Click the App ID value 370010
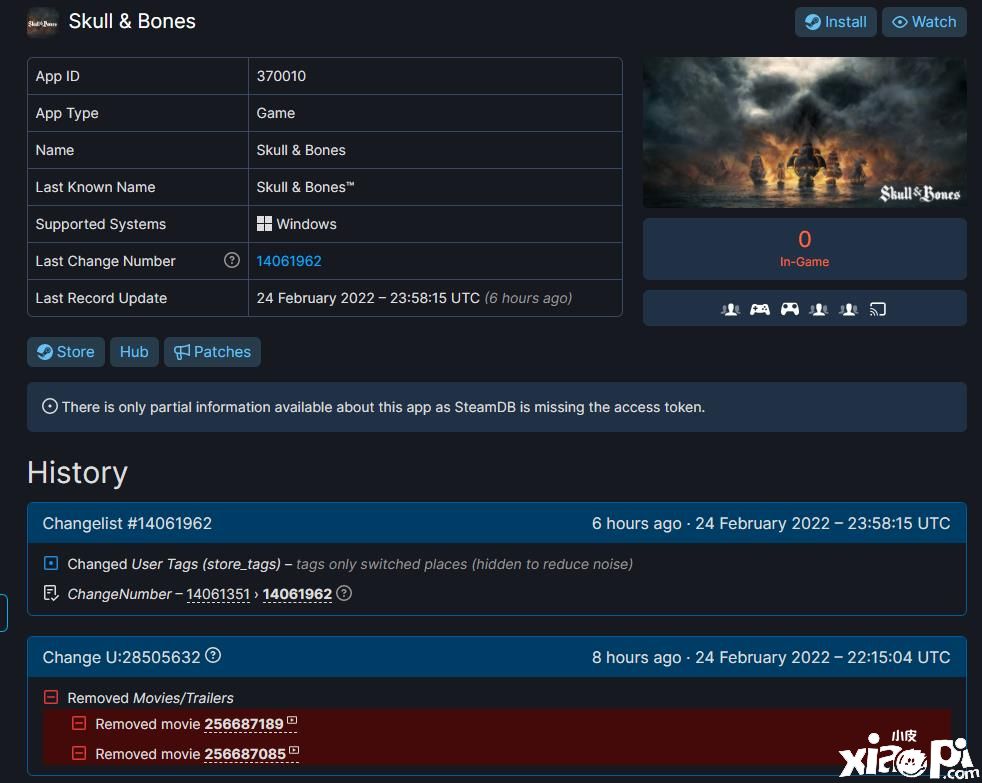982x783 pixels. pos(281,76)
